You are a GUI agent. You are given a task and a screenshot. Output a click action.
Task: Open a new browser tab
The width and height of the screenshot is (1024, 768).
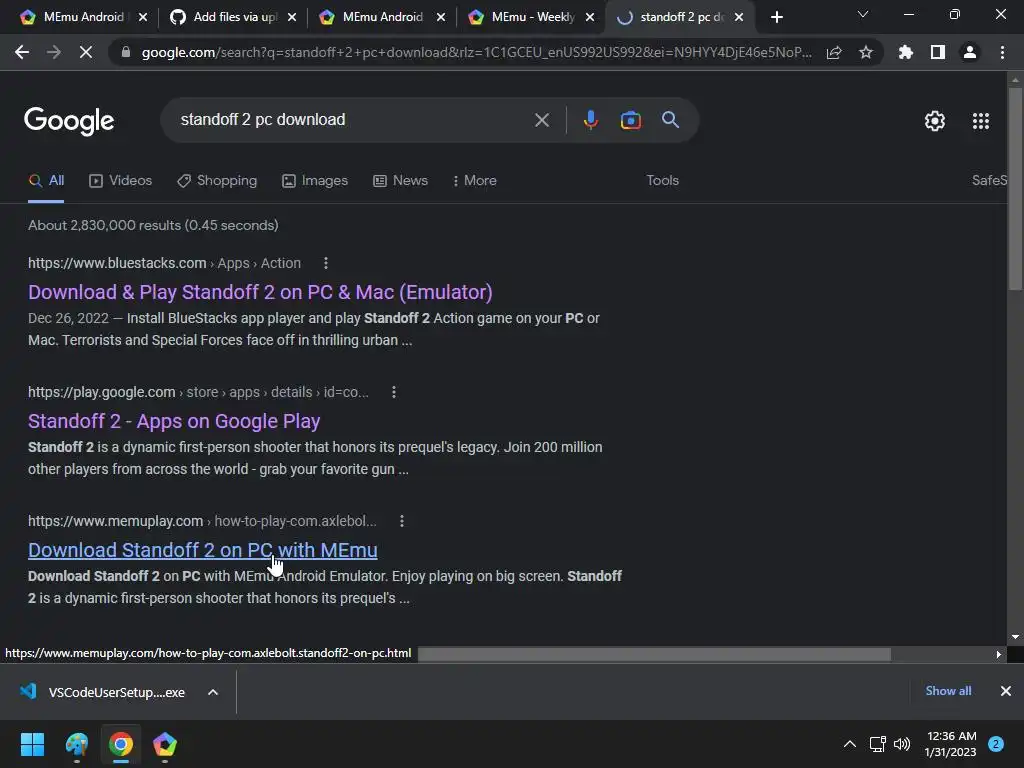click(776, 17)
